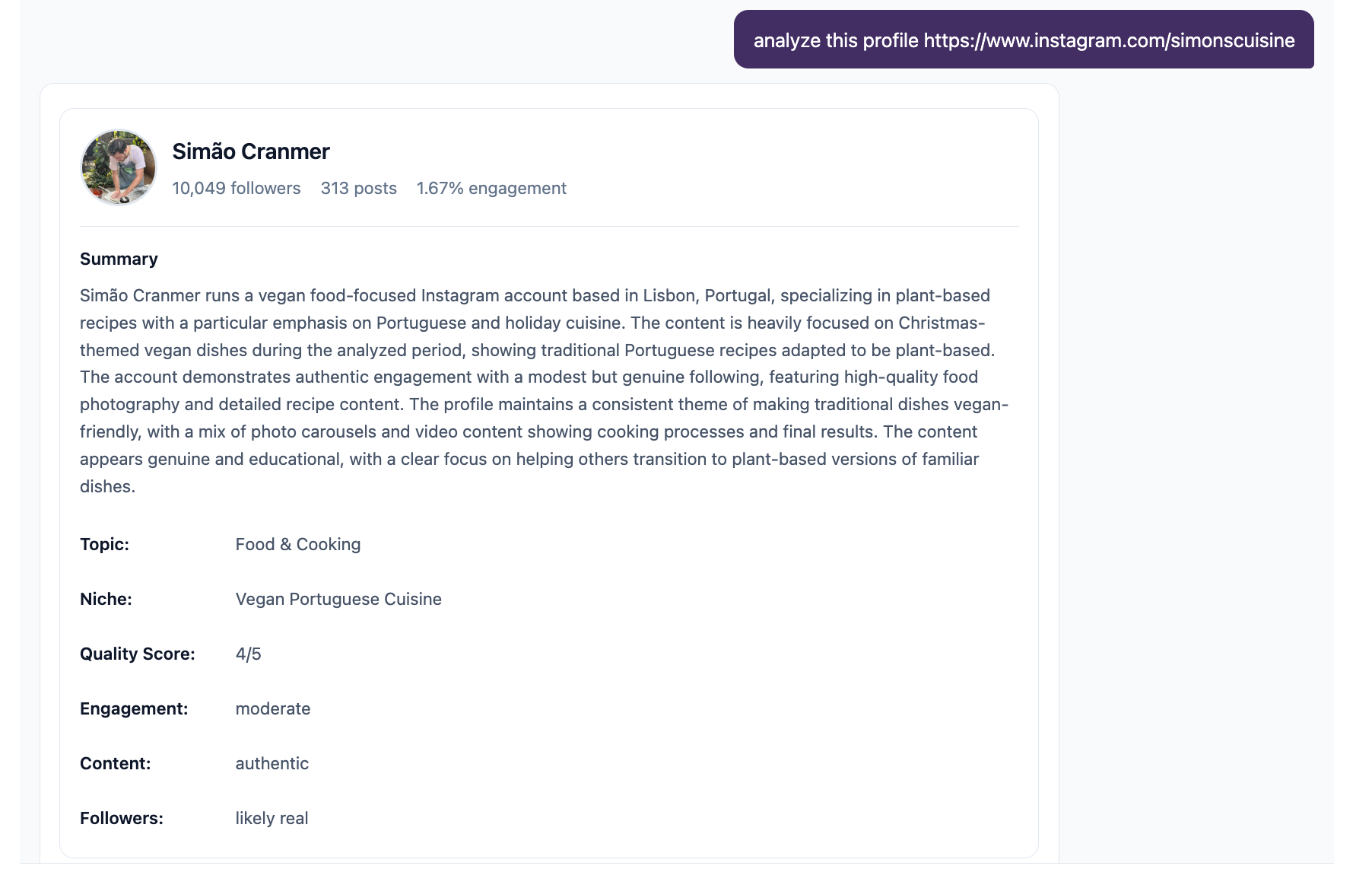Click the 313 posts count
Viewport: 1372px width, 869px height.
[x=359, y=188]
